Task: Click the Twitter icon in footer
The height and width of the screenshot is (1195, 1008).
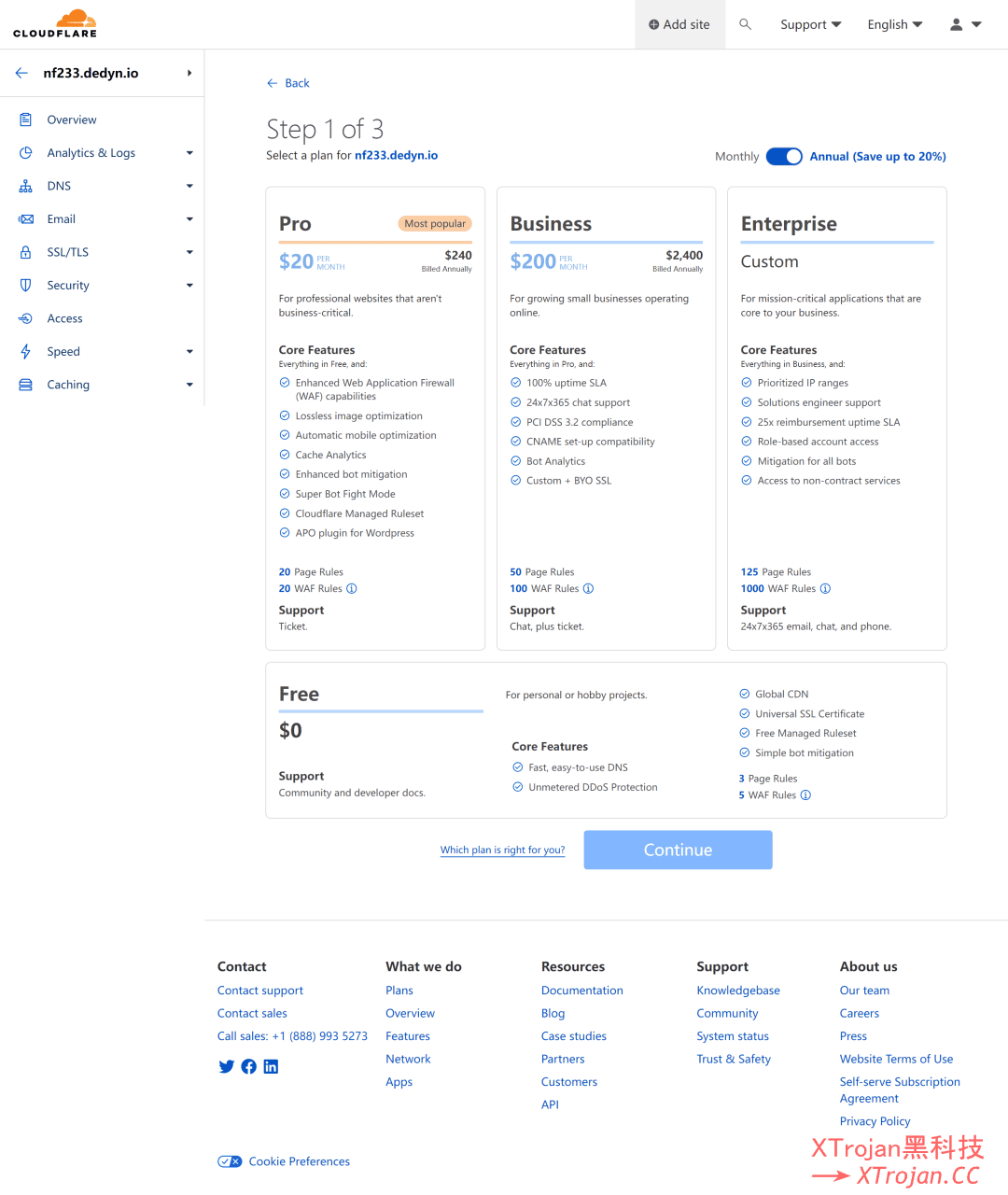Action: click(226, 1066)
